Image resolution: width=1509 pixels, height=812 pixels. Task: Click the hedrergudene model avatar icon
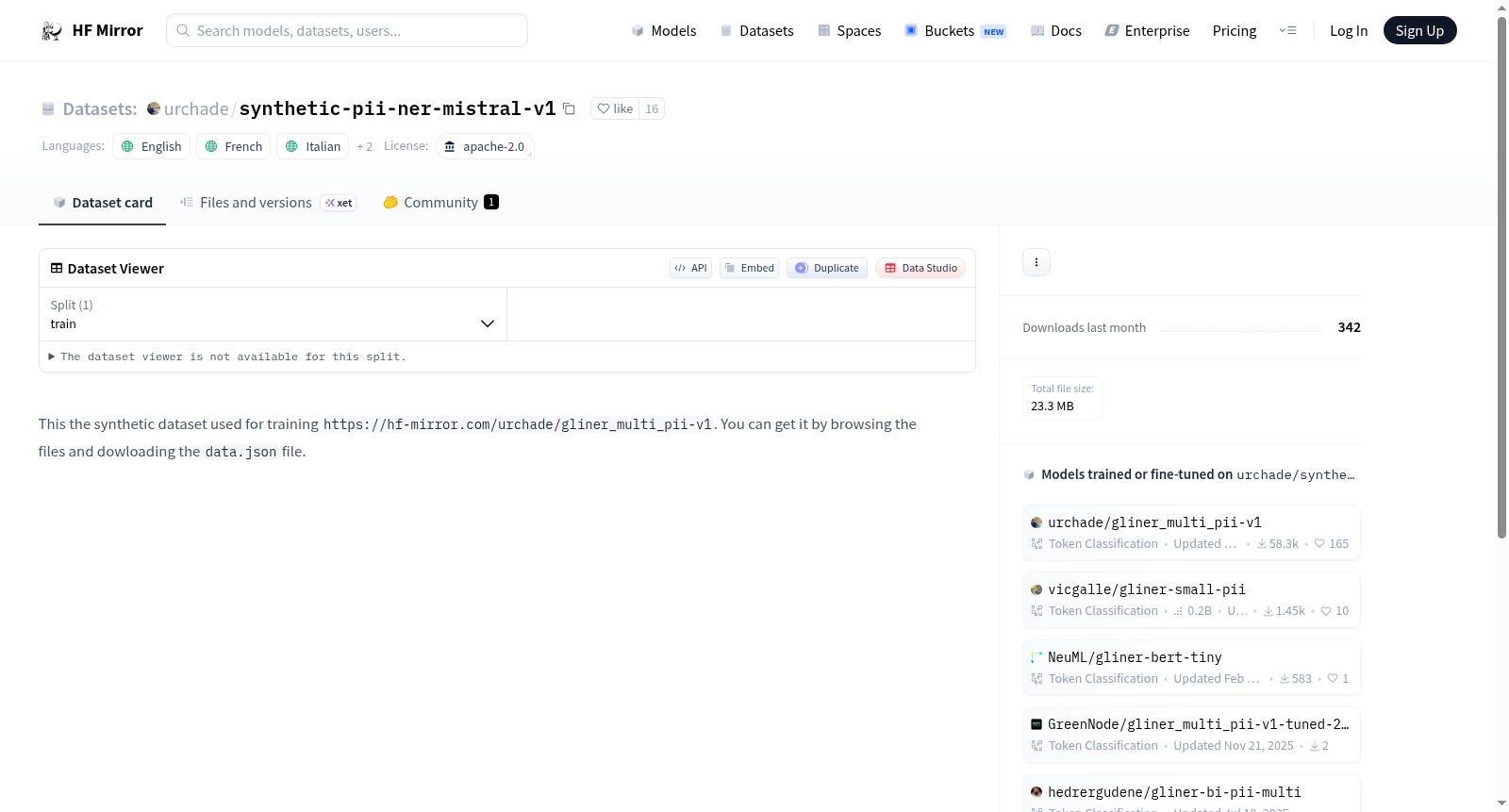click(1036, 792)
